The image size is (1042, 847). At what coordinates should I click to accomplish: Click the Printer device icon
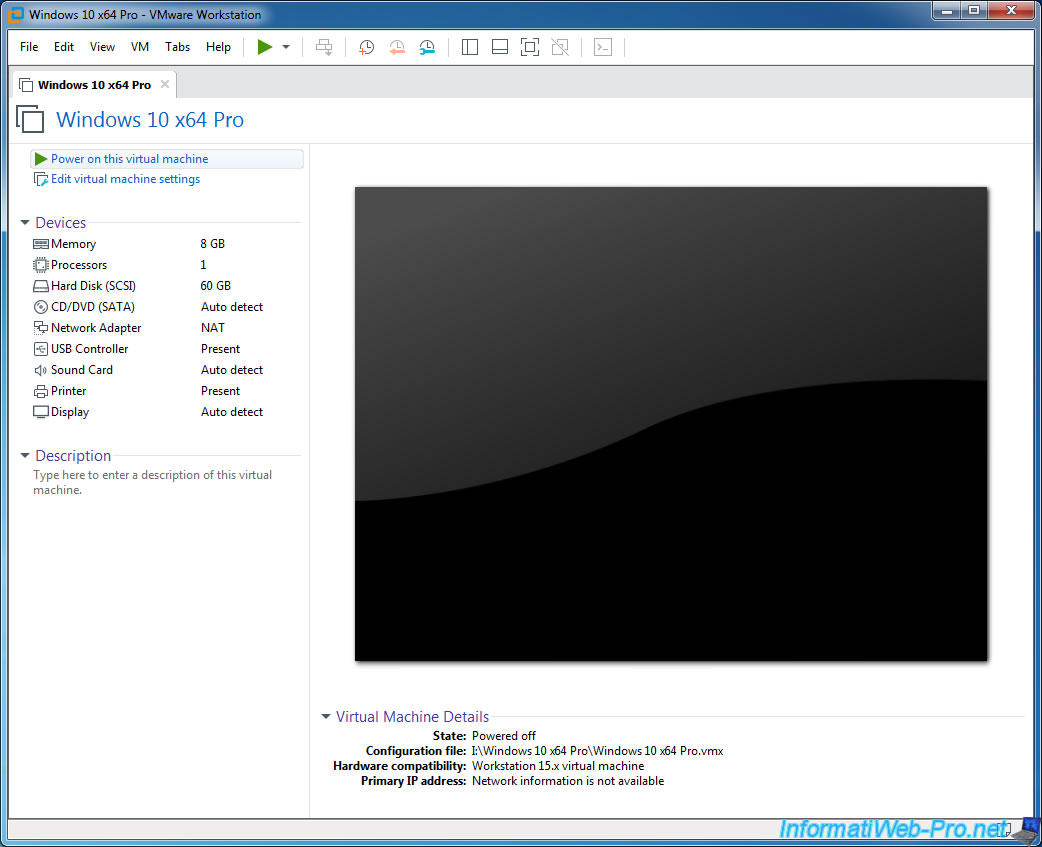tap(41, 391)
